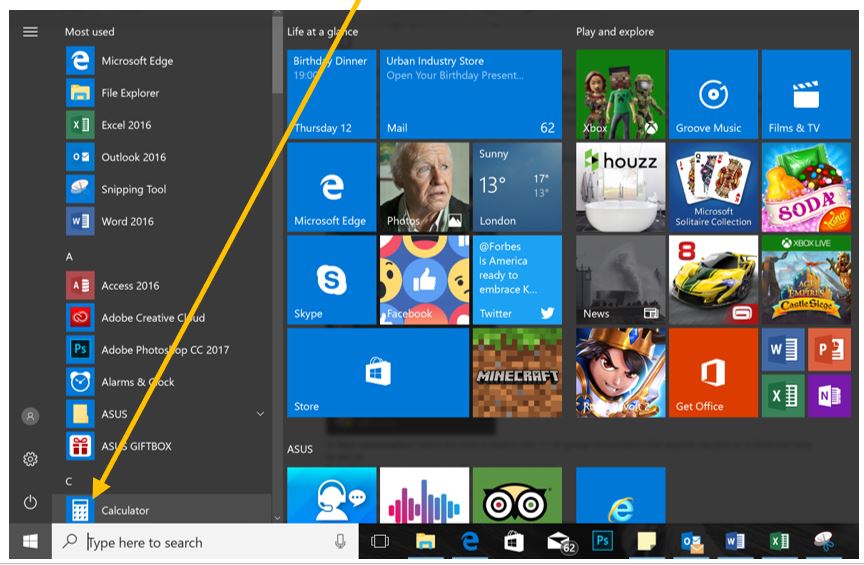Open the Asphalt 8 racing tile
Screen dimensions: 864x565
(x=714, y=280)
